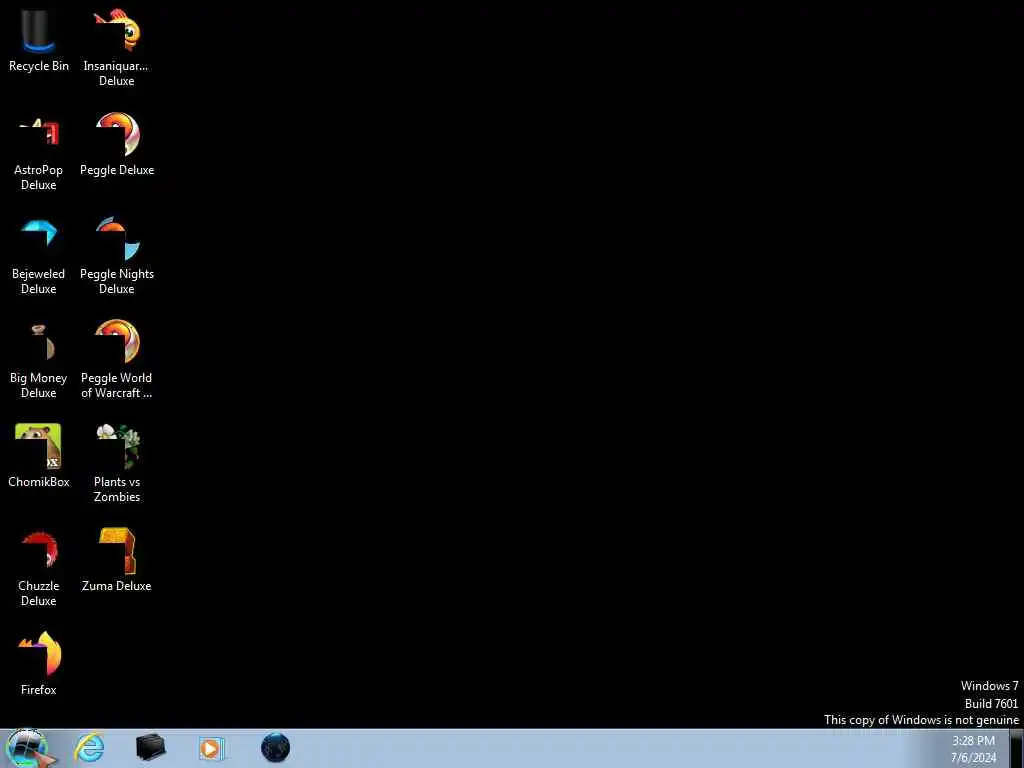Select the ChomikBox desktop icon
The image size is (1024, 768).
pos(39,446)
